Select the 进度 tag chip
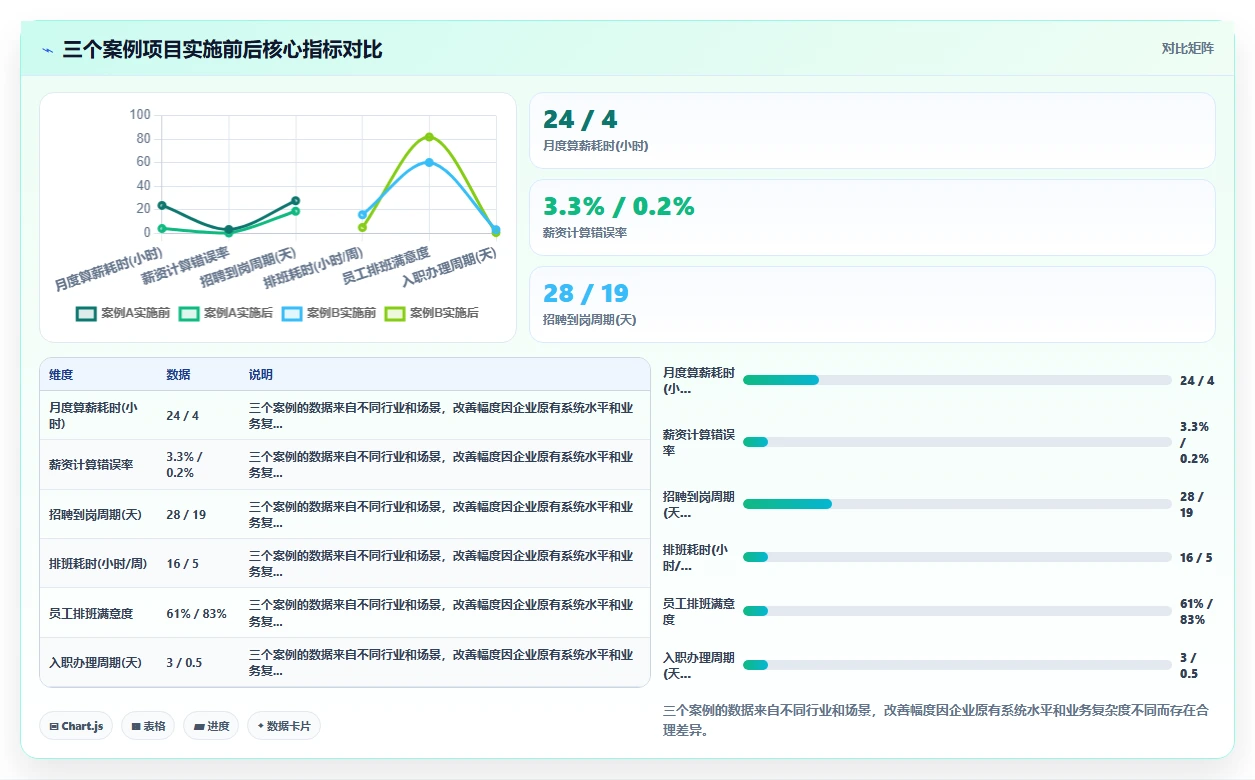1255x780 pixels. click(211, 726)
